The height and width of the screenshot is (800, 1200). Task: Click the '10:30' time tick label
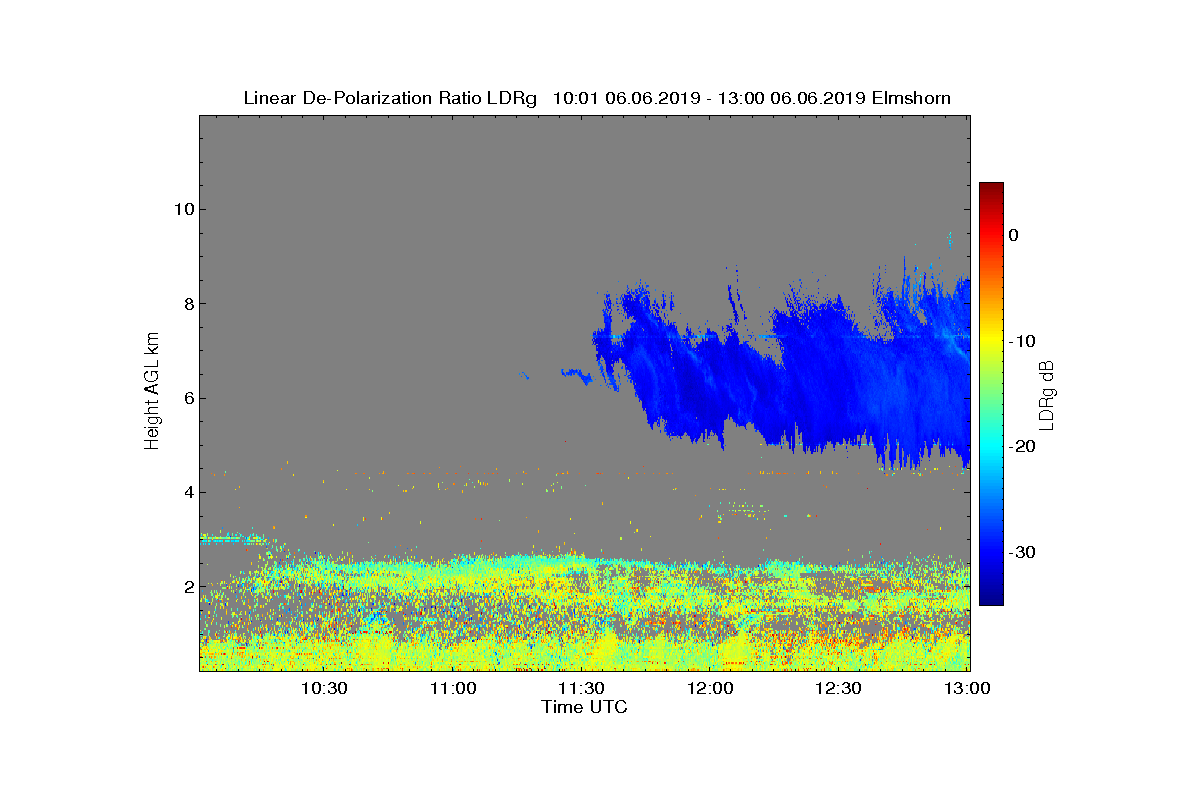[x=324, y=689]
